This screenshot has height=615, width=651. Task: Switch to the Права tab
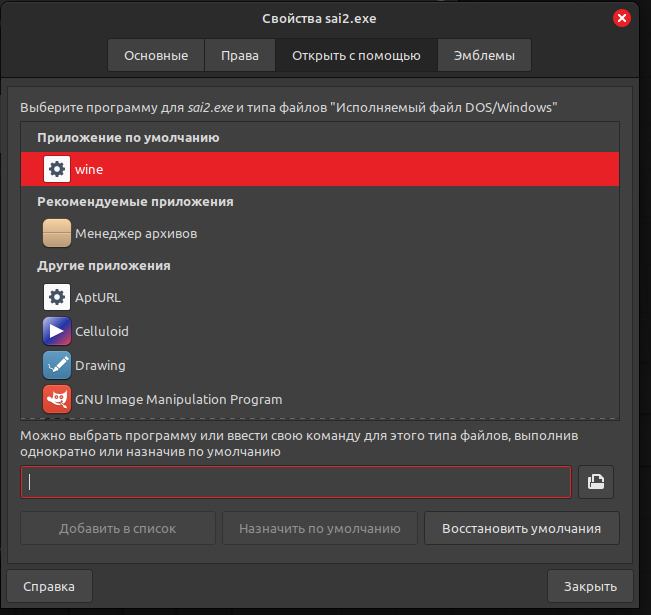240,55
